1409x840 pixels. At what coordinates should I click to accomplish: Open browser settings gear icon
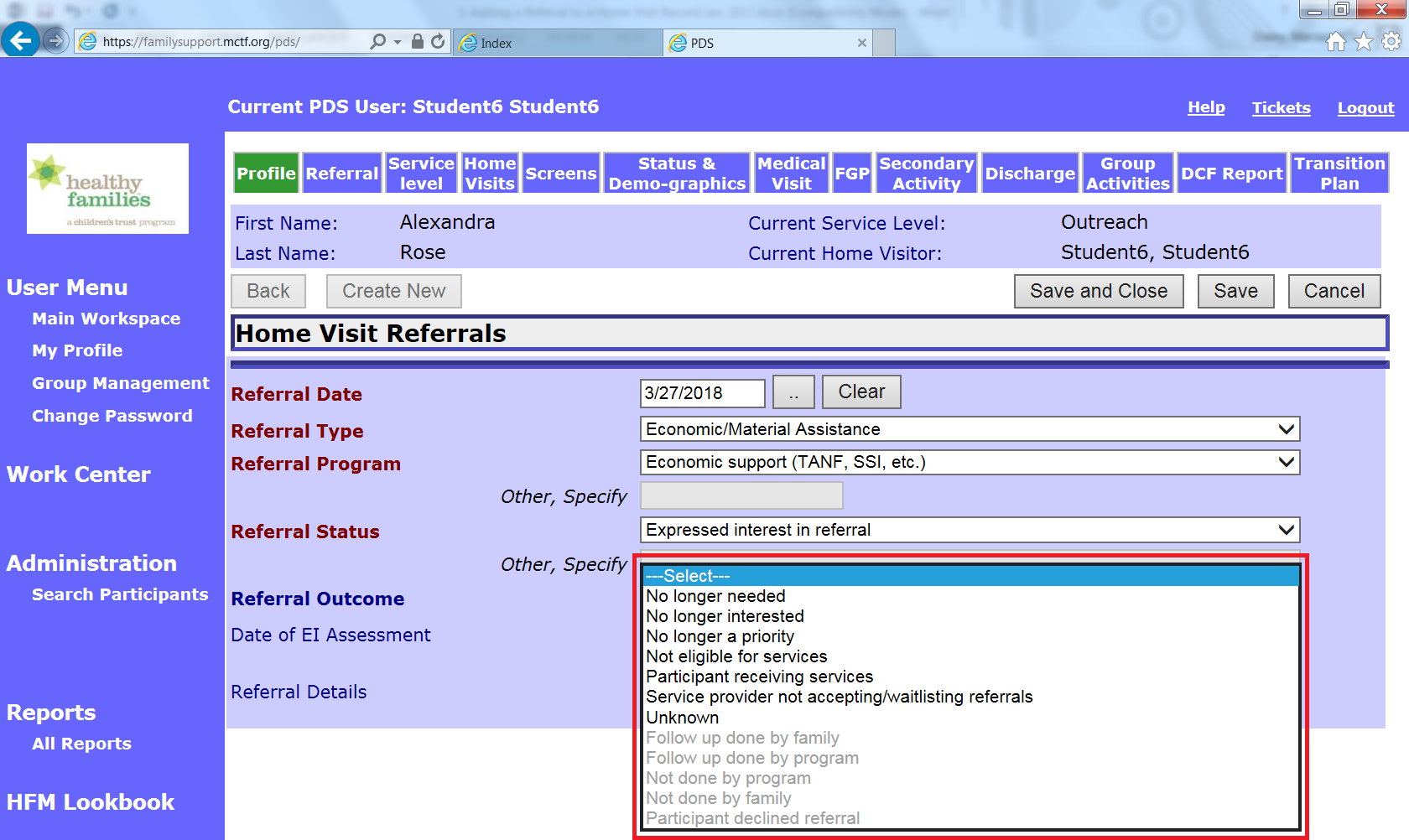coord(1392,41)
